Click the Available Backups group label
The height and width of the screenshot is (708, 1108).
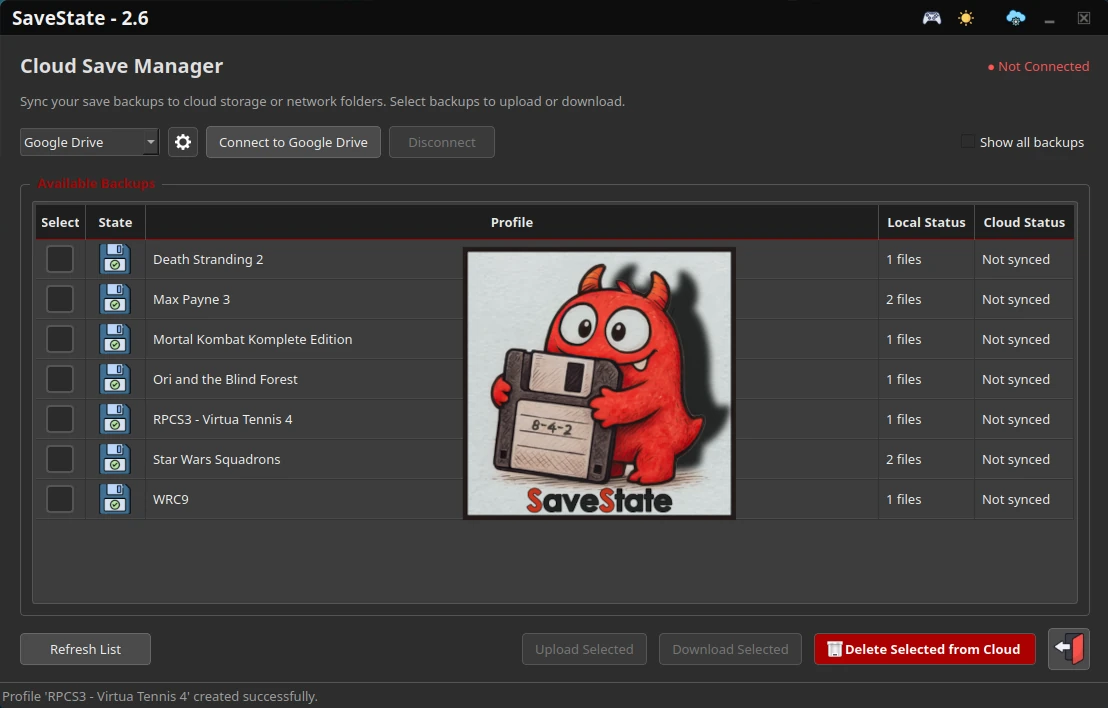click(96, 184)
